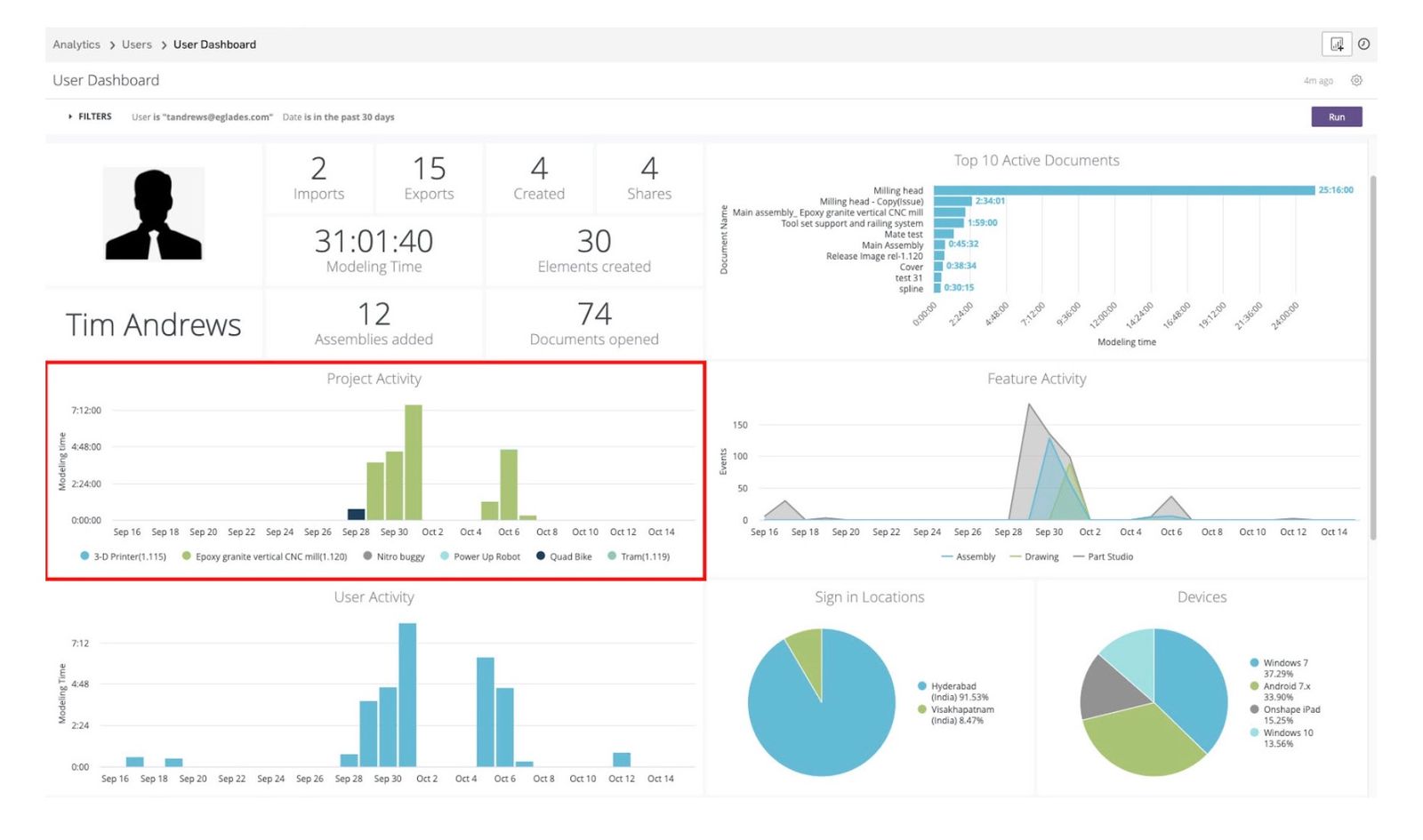This screenshot has width=1423, height=840.
Task: Expand the FILTERS section arrow
Action: click(70, 116)
